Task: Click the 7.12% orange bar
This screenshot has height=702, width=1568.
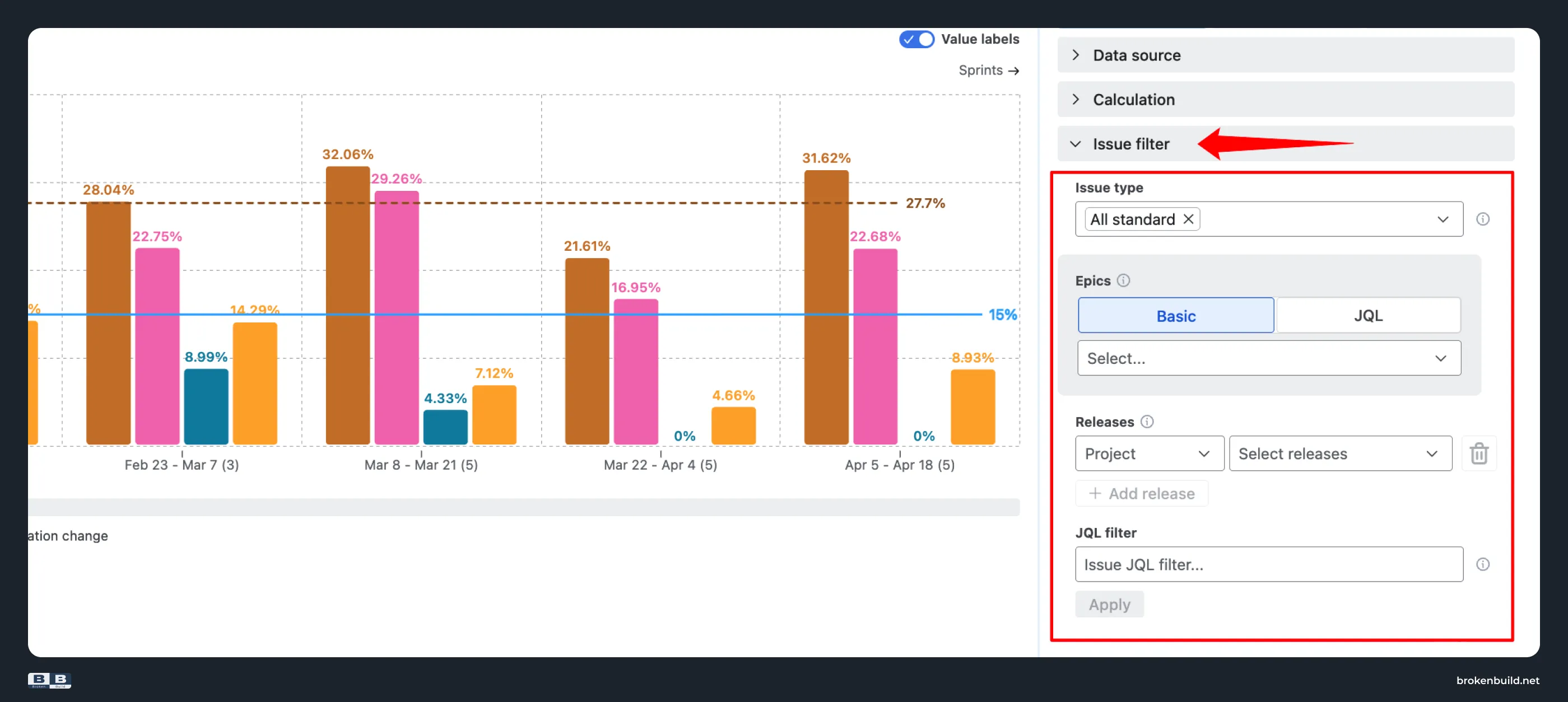Action: [494, 415]
